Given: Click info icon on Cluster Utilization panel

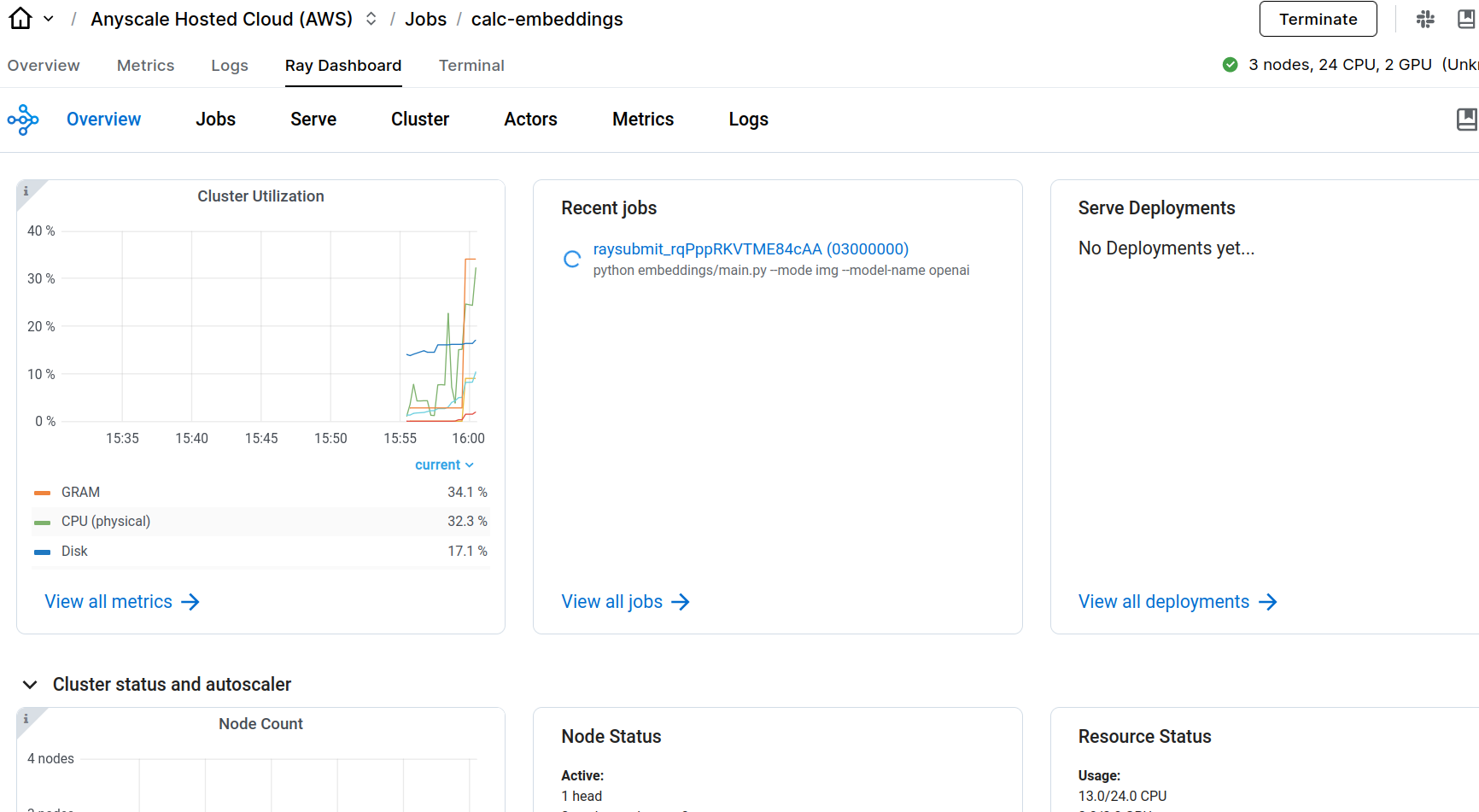Looking at the screenshot, I should point(26,191).
